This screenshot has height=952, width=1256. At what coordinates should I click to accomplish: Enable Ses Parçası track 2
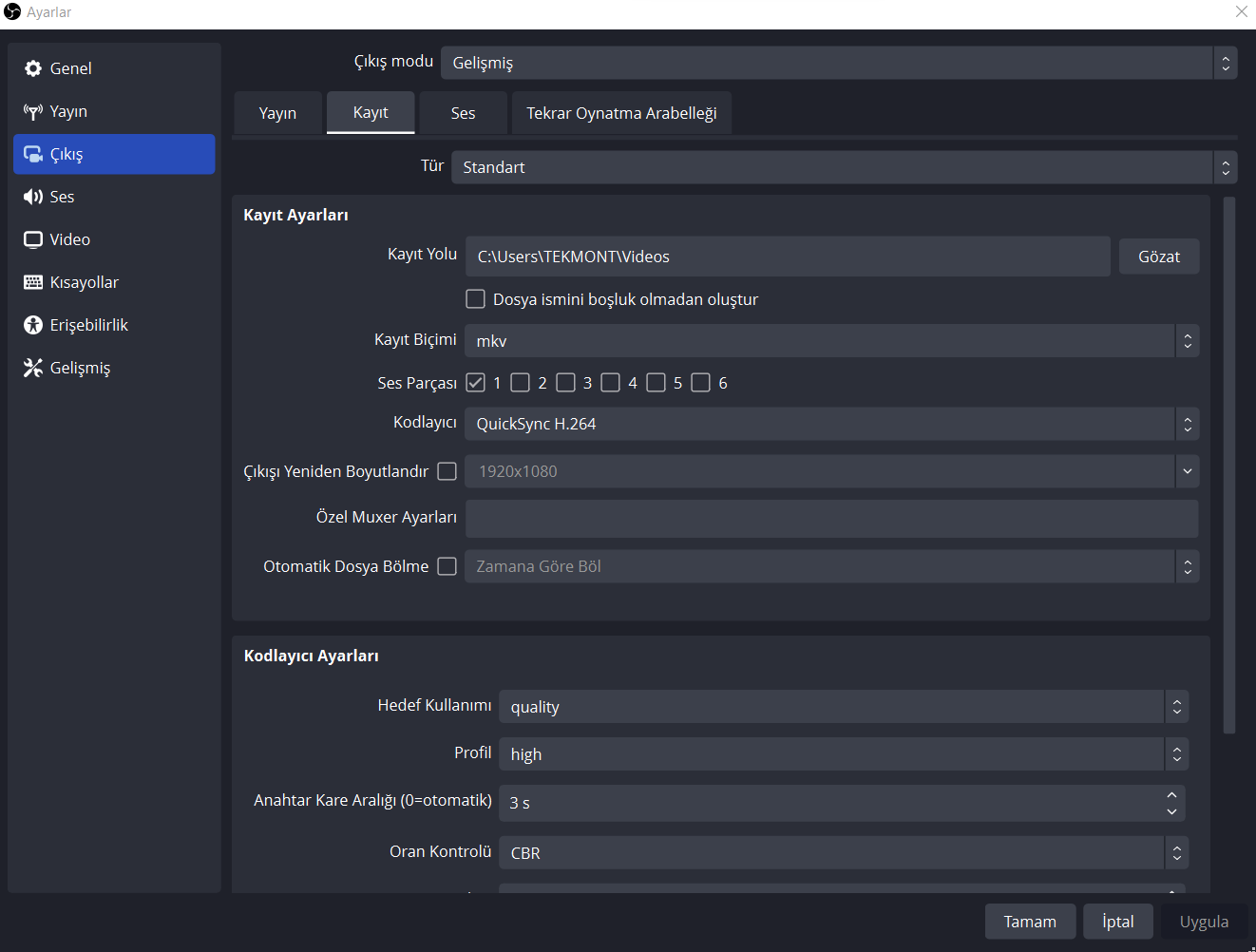(x=520, y=383)
